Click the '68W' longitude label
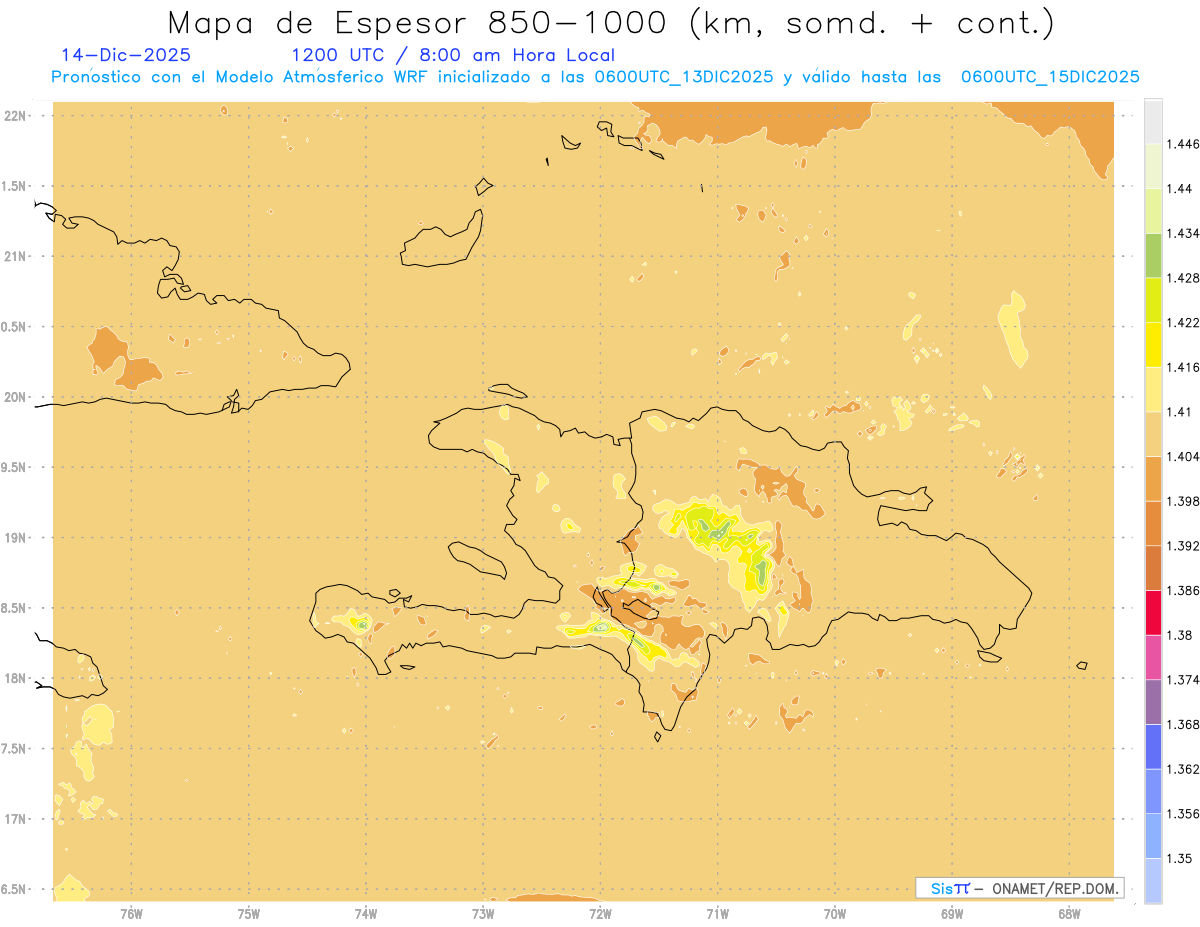1200x927 pixels. point(1069,914)
